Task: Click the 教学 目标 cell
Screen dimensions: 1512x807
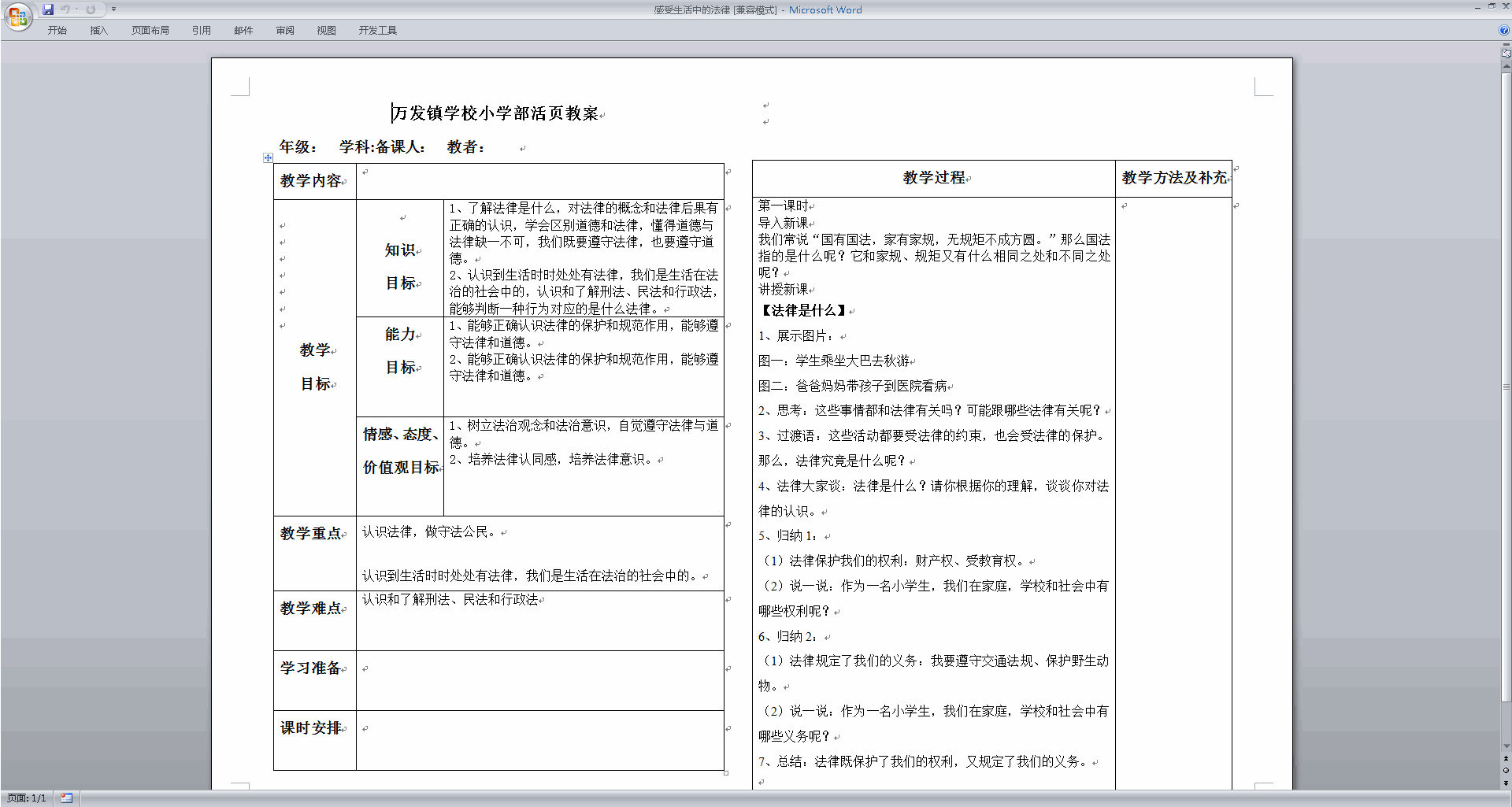Action: [314, 358]
